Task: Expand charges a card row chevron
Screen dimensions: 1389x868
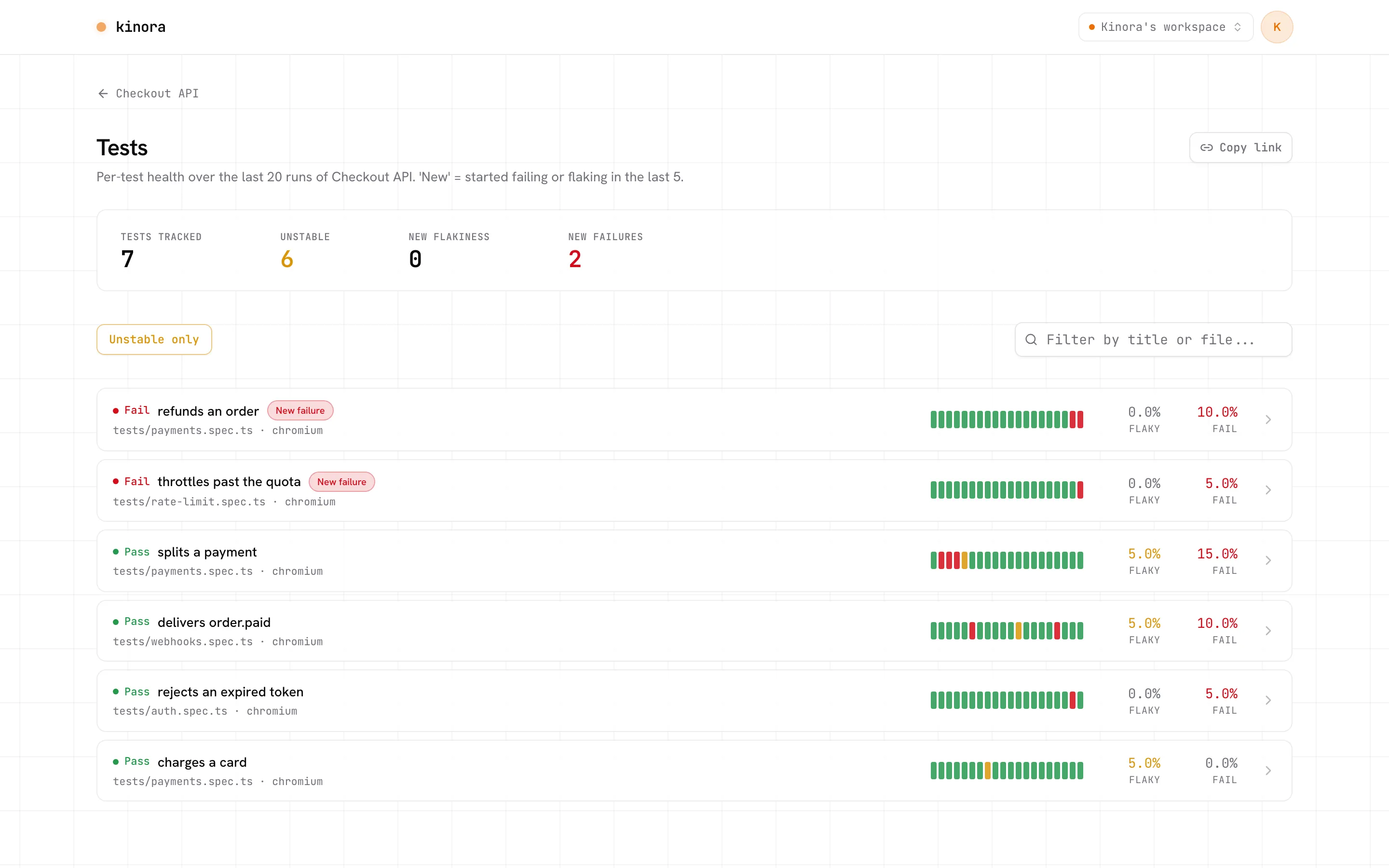Action: point(1268,771)
